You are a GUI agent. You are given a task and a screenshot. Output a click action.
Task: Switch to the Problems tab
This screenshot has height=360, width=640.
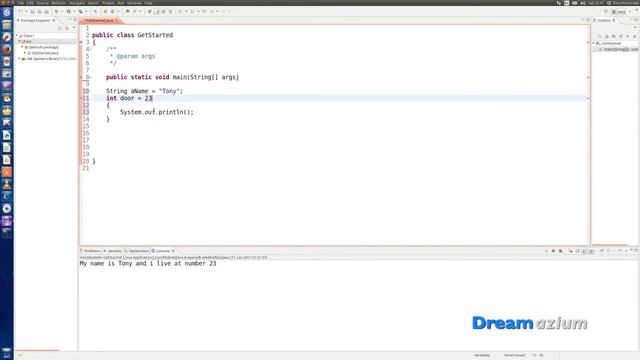tap(91, 251)
